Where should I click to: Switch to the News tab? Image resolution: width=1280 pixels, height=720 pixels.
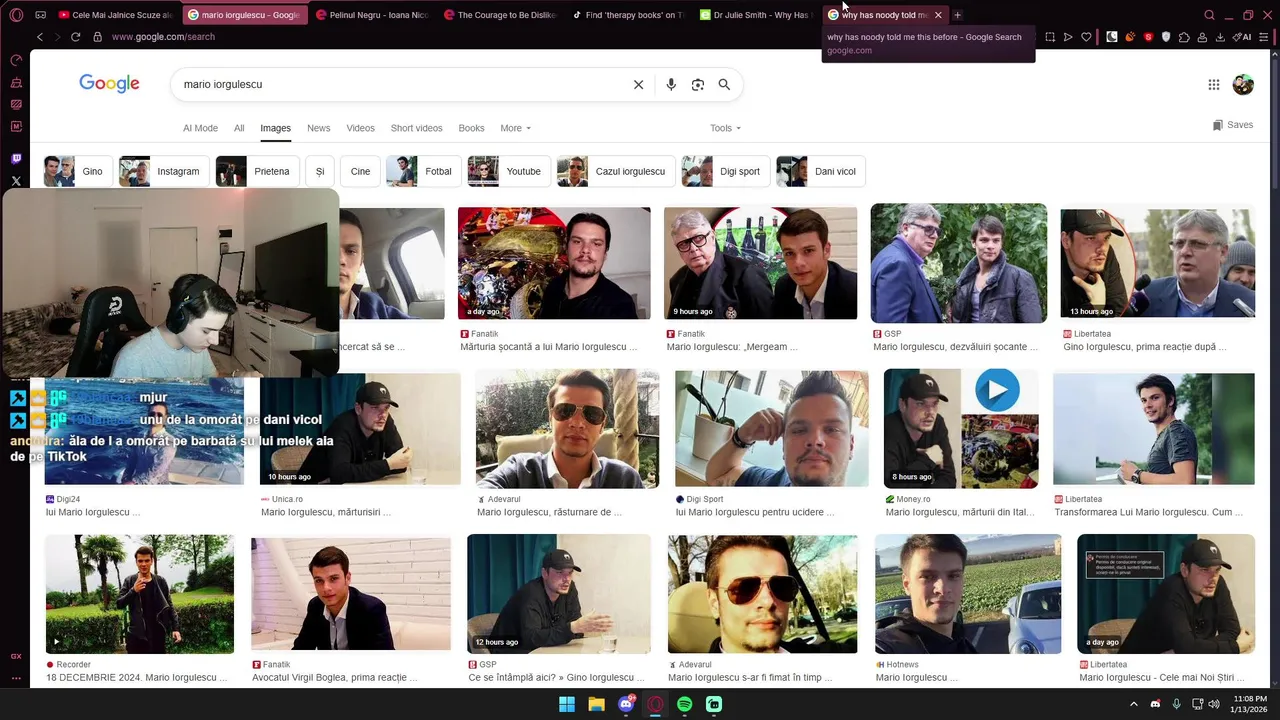(319, 128)
